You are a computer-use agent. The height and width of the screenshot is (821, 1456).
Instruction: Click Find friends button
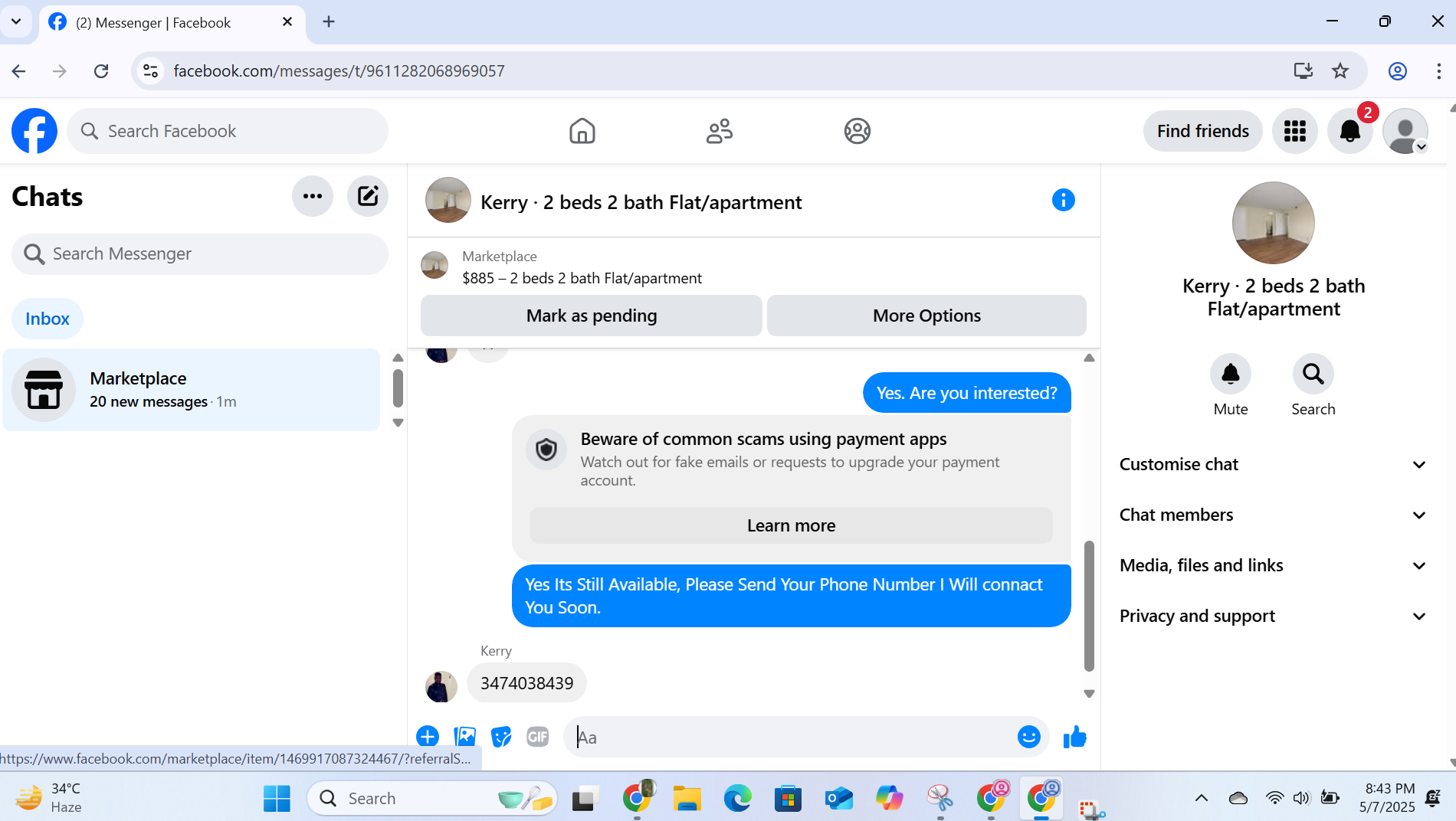[x=1203, y=131]
